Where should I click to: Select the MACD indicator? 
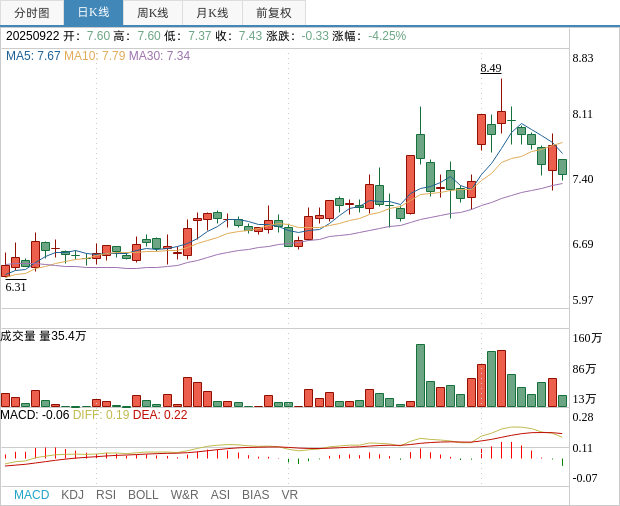(x=31, y=495)
